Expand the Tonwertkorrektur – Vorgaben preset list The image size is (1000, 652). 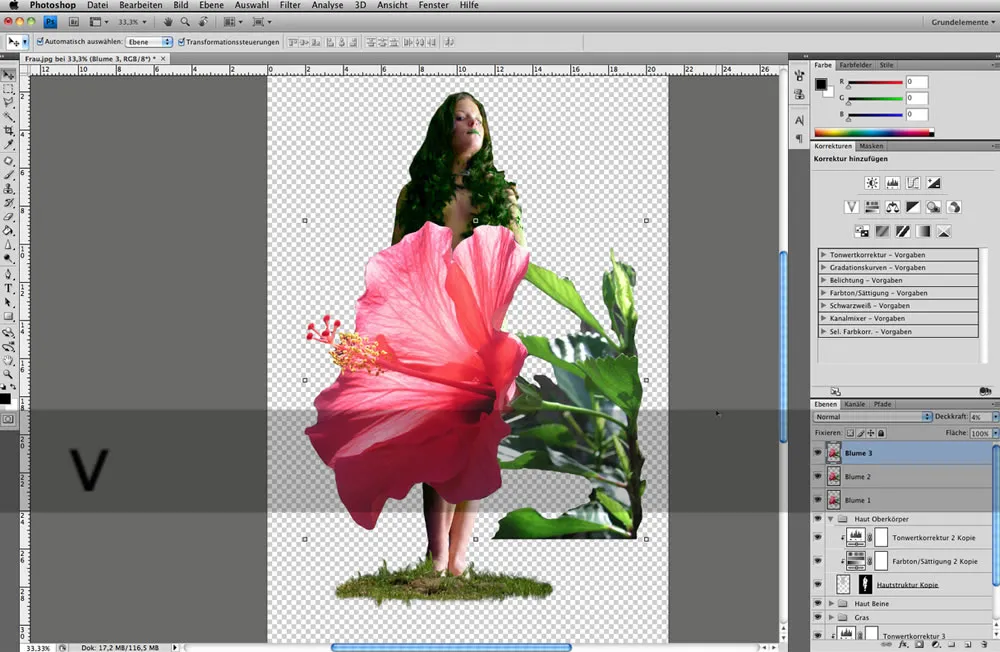point(824,255)
